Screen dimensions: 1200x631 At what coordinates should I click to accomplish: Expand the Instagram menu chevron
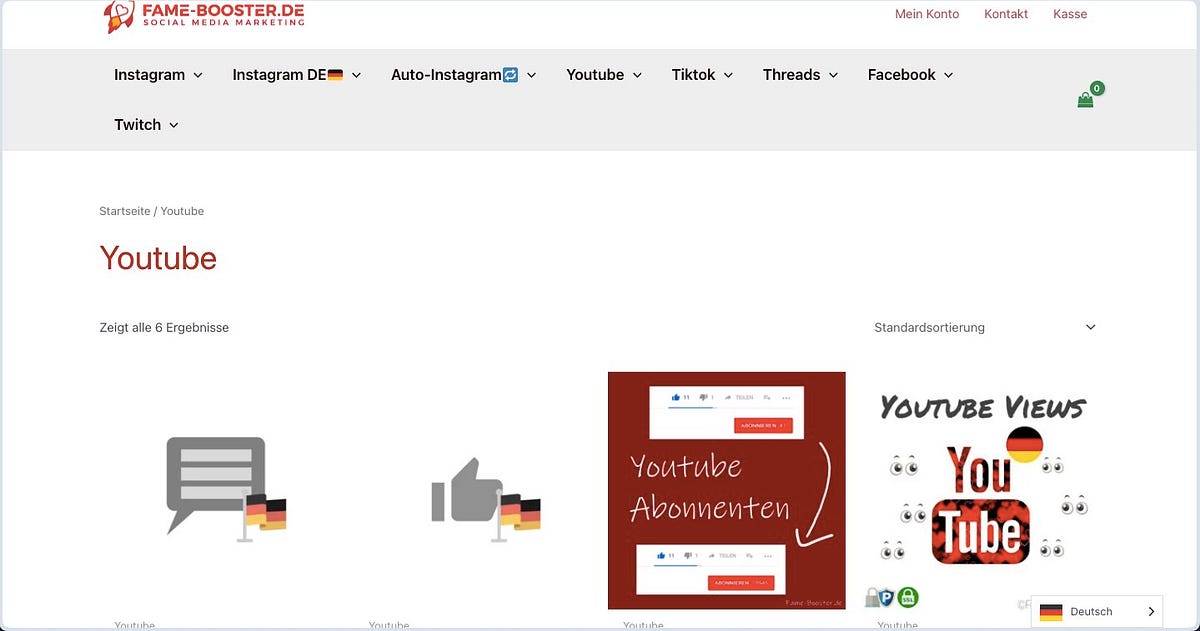tap(198, 75)
